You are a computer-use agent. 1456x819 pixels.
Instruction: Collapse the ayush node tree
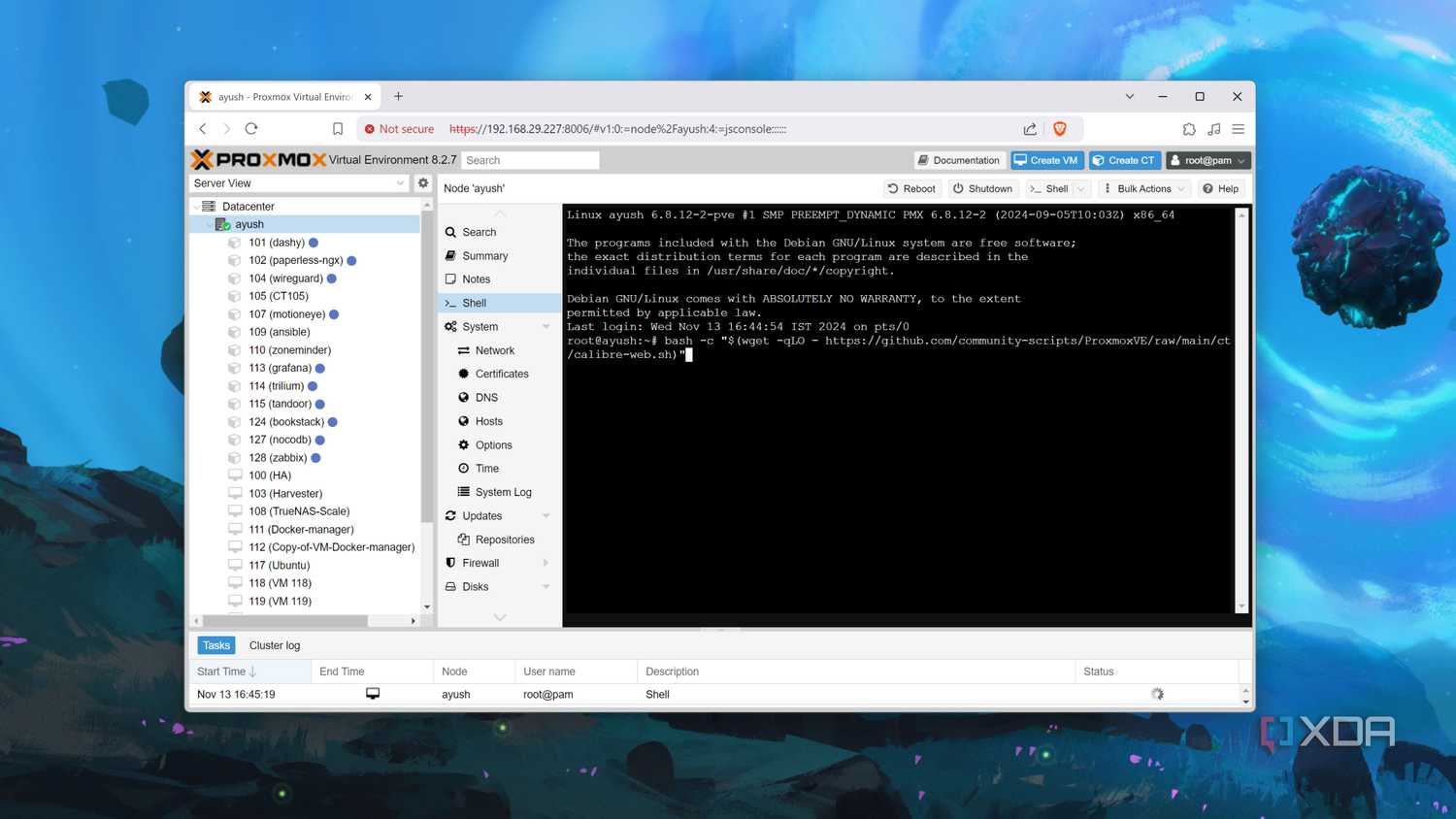[x=209, y=224]
